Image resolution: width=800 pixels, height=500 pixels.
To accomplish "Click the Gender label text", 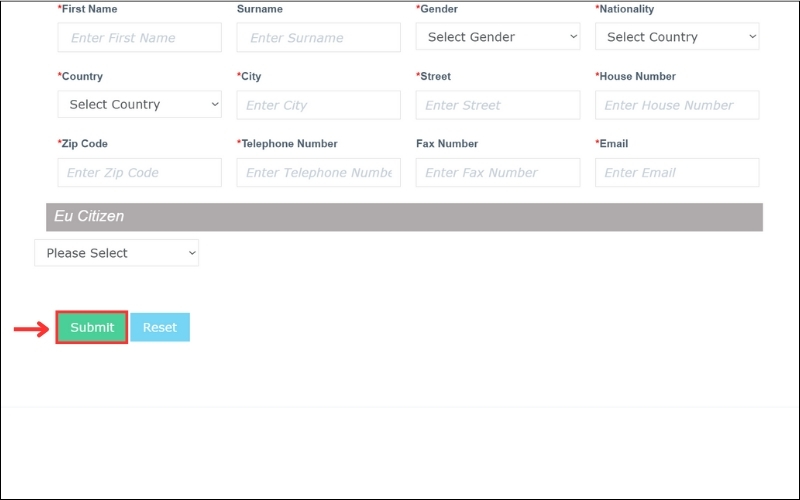I will click(x=438, y=9).
